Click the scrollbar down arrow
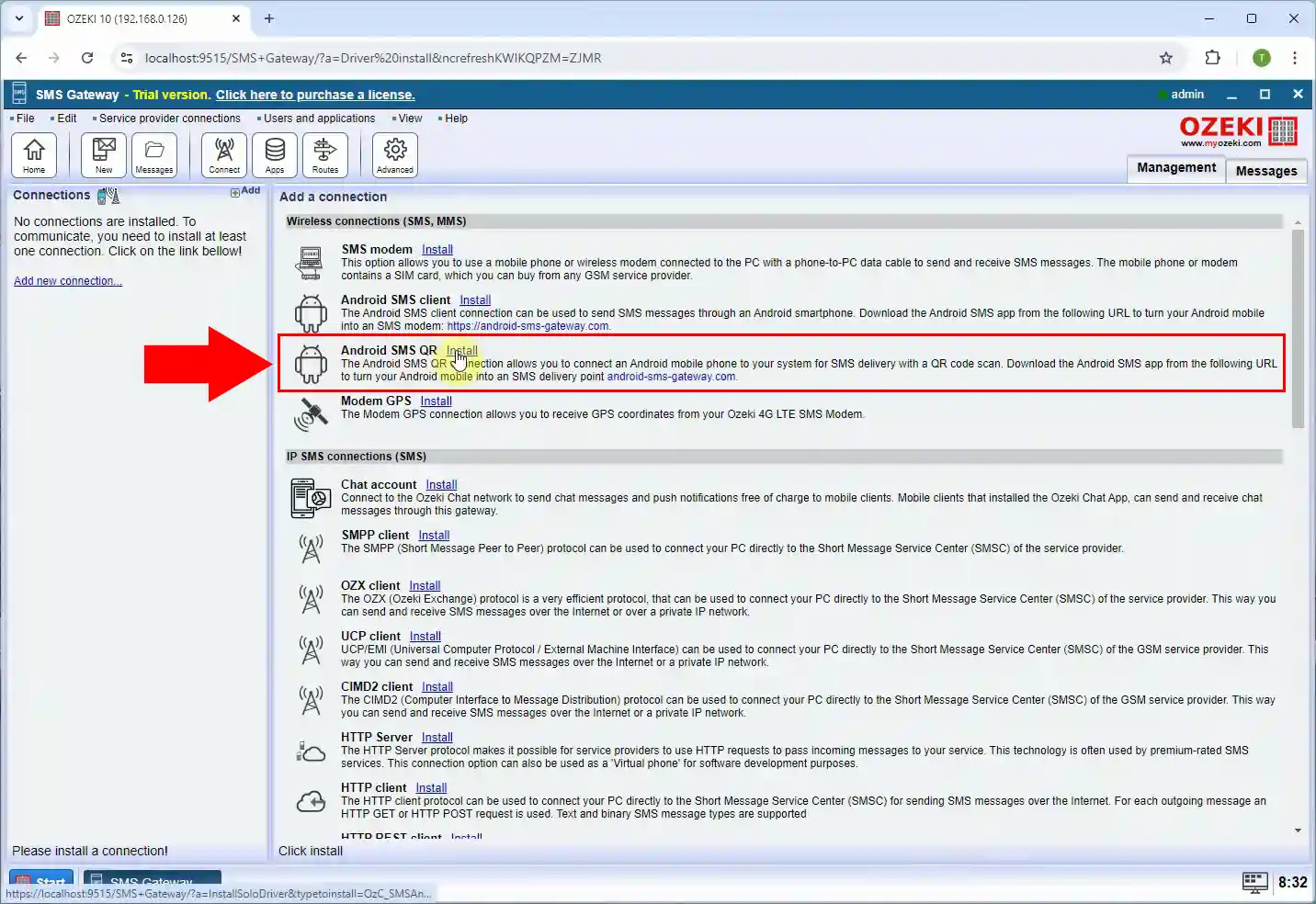Screen dimensions: 1316x904 [x=1298, y=831]
